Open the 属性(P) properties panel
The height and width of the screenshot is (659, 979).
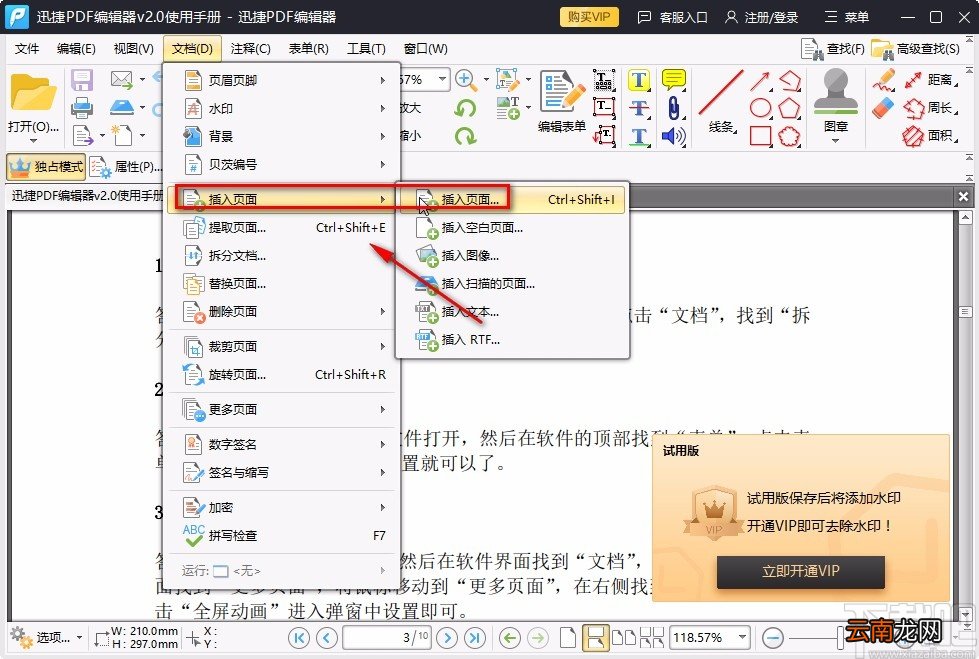[125, 167]
